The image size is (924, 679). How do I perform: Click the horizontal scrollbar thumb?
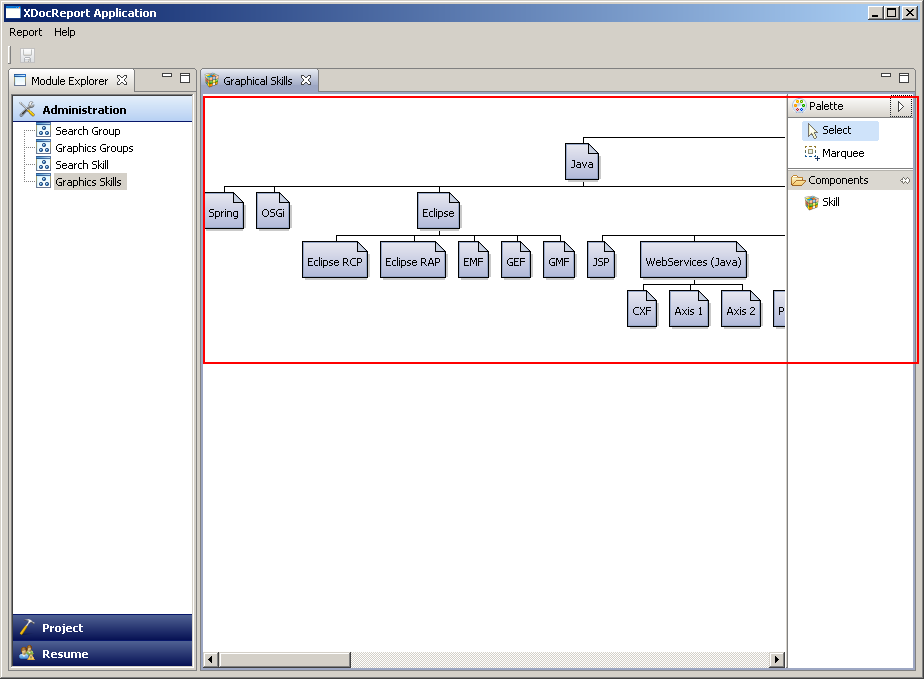tap(285, 660)
